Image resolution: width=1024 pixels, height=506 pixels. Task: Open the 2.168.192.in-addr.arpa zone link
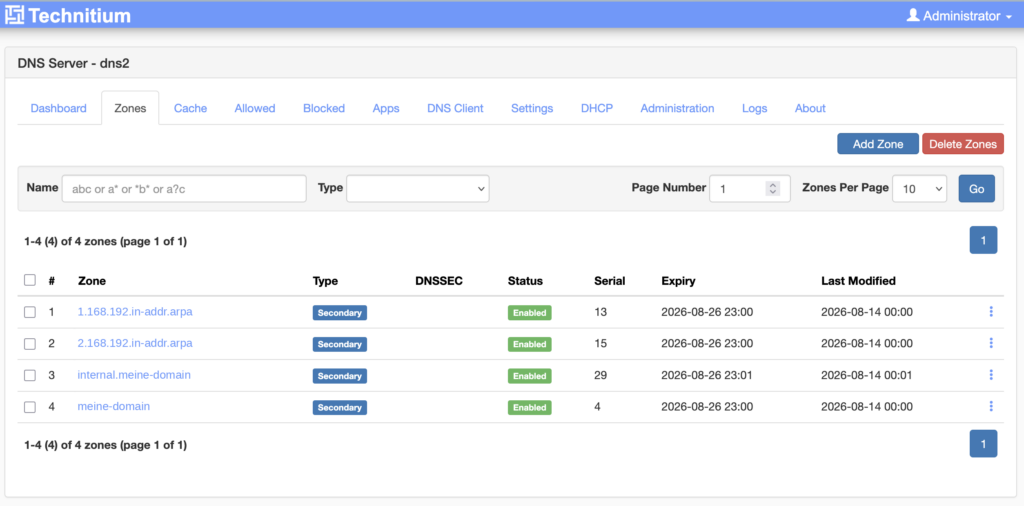[x=135, y=343]
